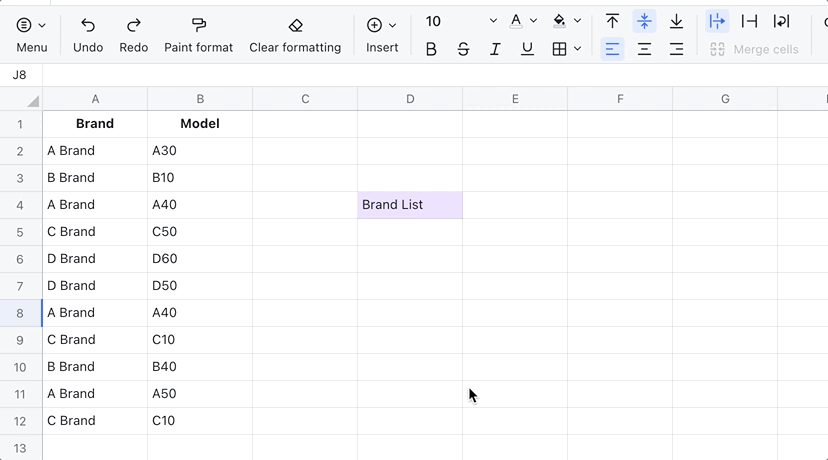
Task: Select column C header
Action: pos(305,98)
